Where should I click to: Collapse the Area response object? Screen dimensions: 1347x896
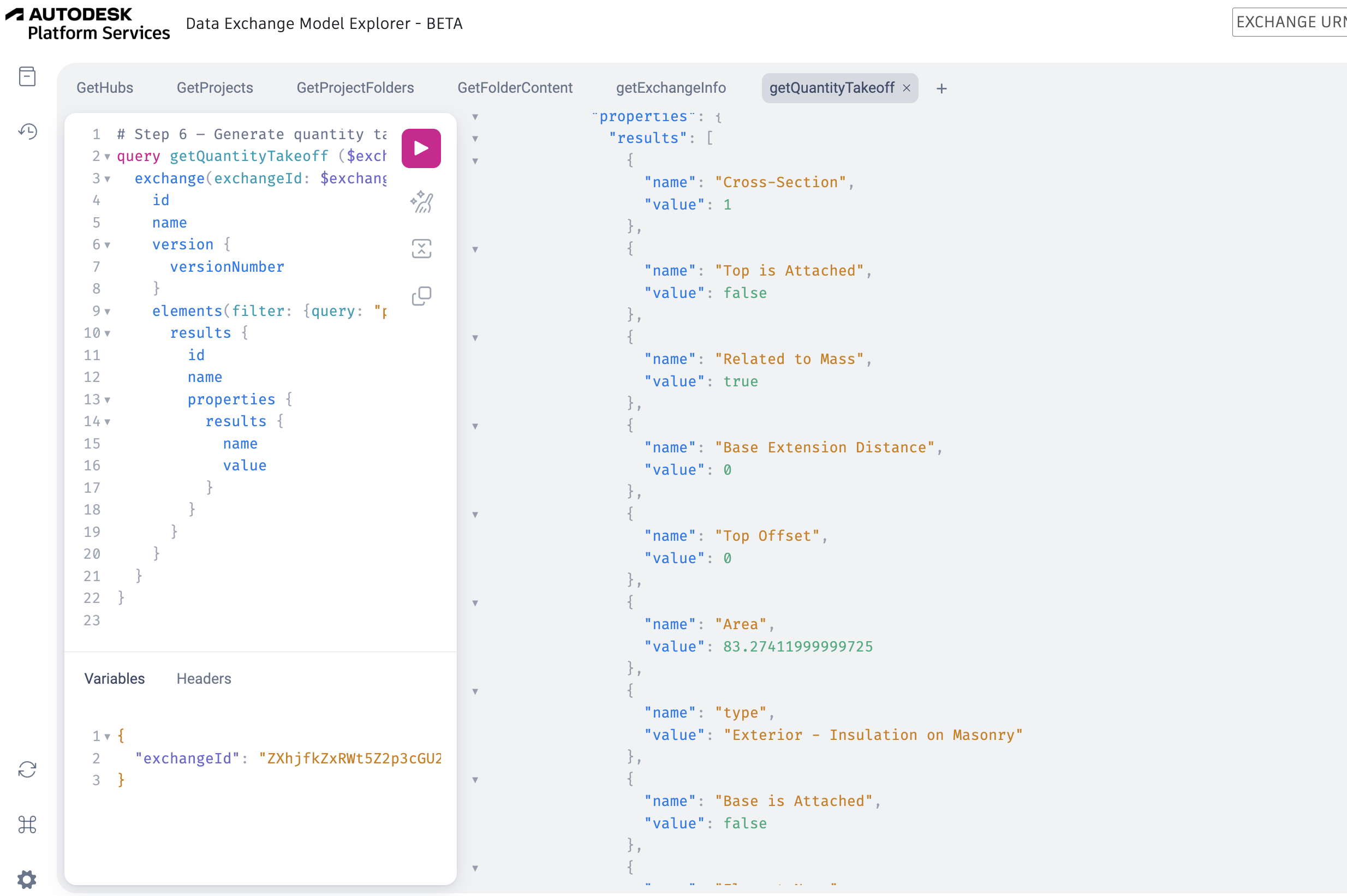pos(475,604)
